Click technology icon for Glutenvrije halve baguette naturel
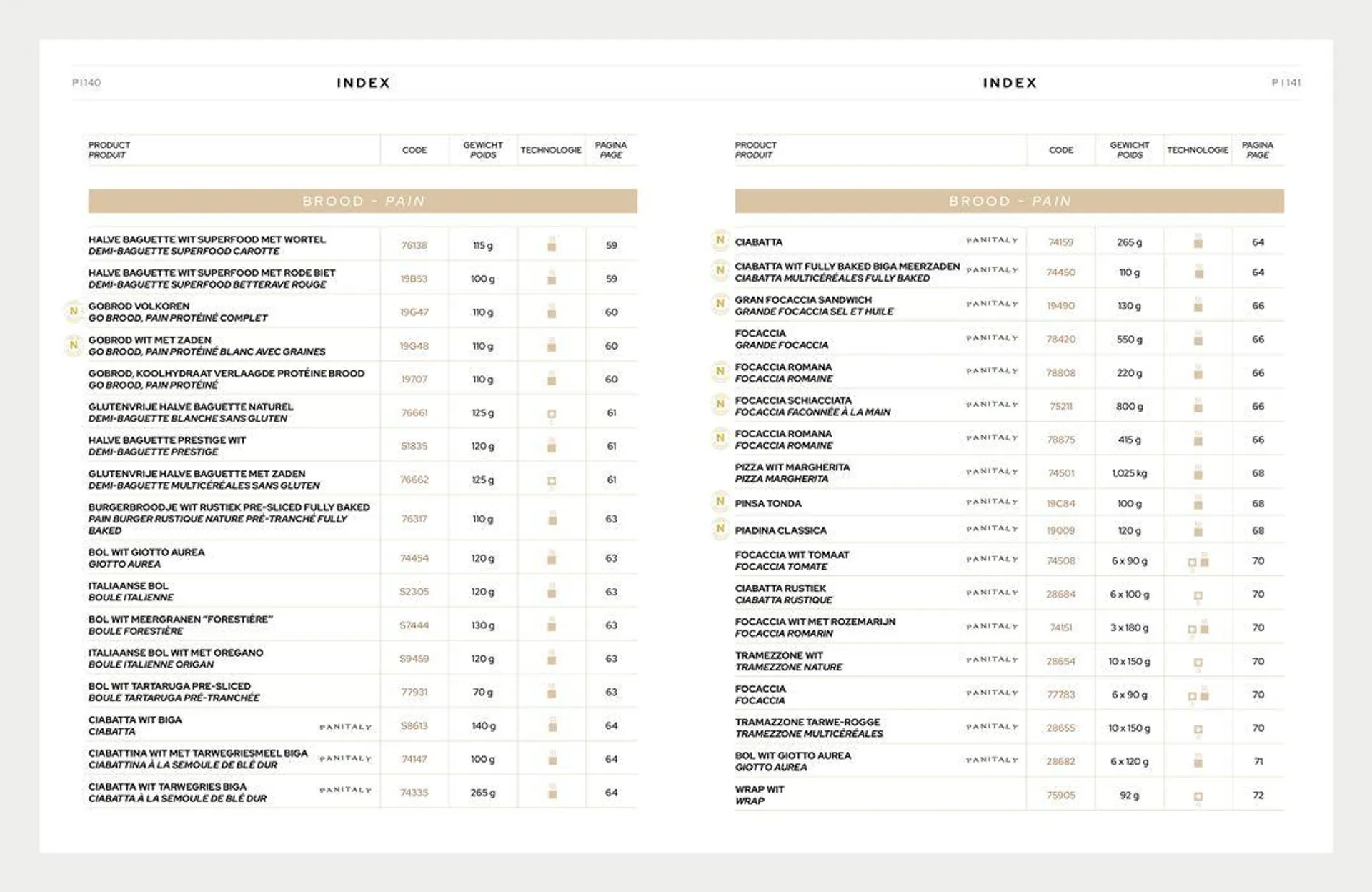 [x=552, y=415]
